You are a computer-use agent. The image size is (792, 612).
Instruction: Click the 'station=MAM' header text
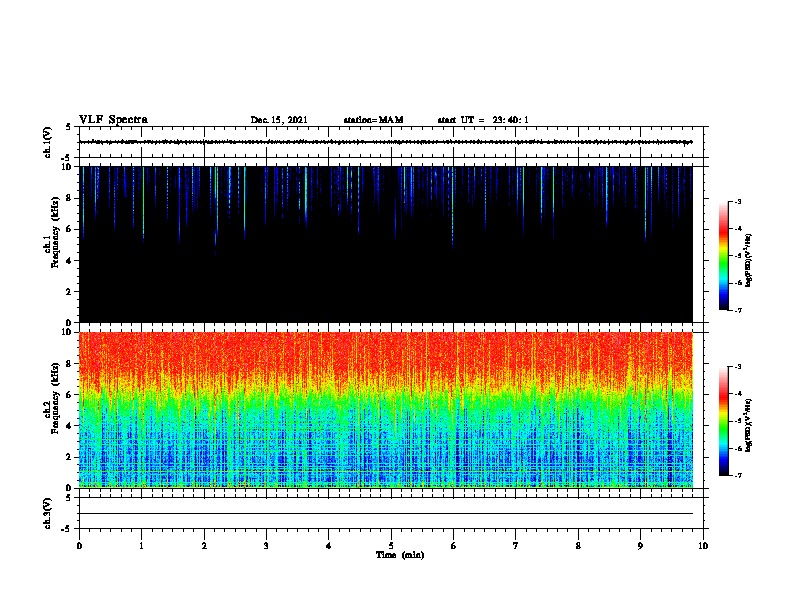click(x=373, y=120)
